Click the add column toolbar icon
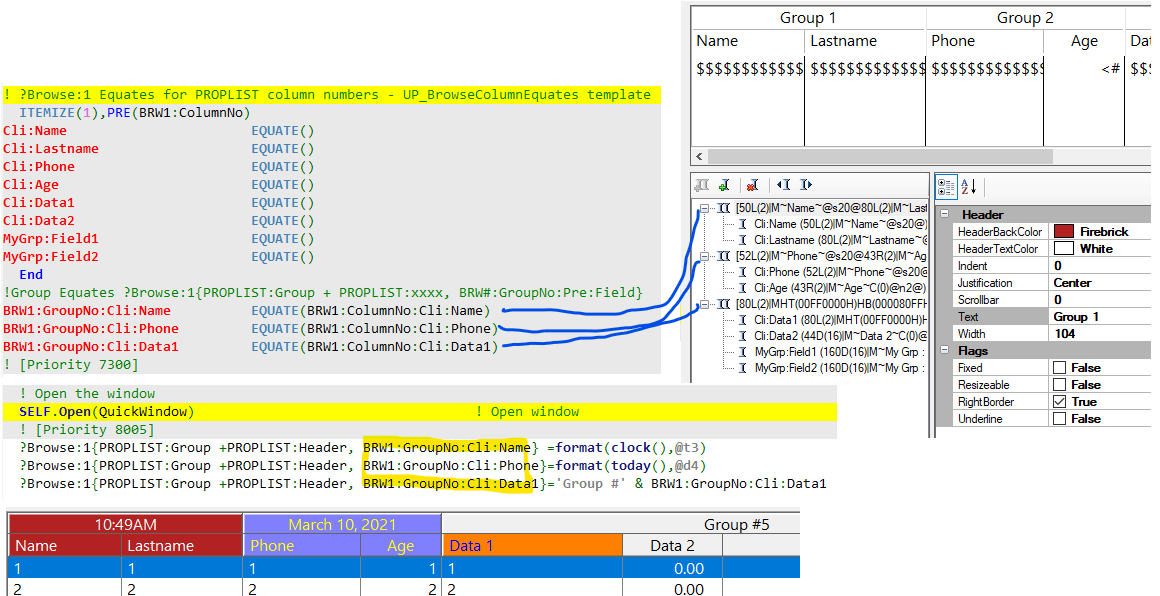This screenshot has width=1160, height=596. click(x=724, y=185)
